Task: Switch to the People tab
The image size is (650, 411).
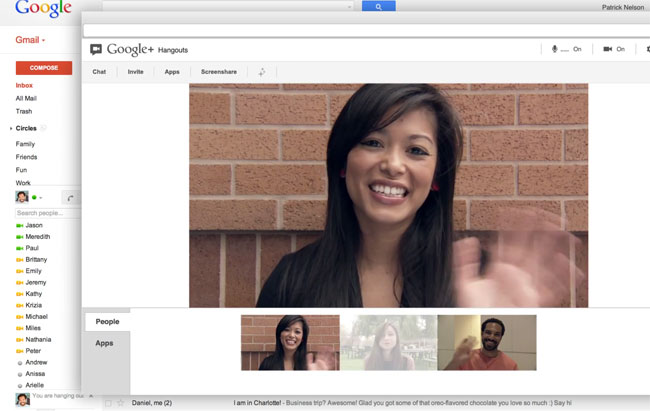Action: (x=107, y=322)
